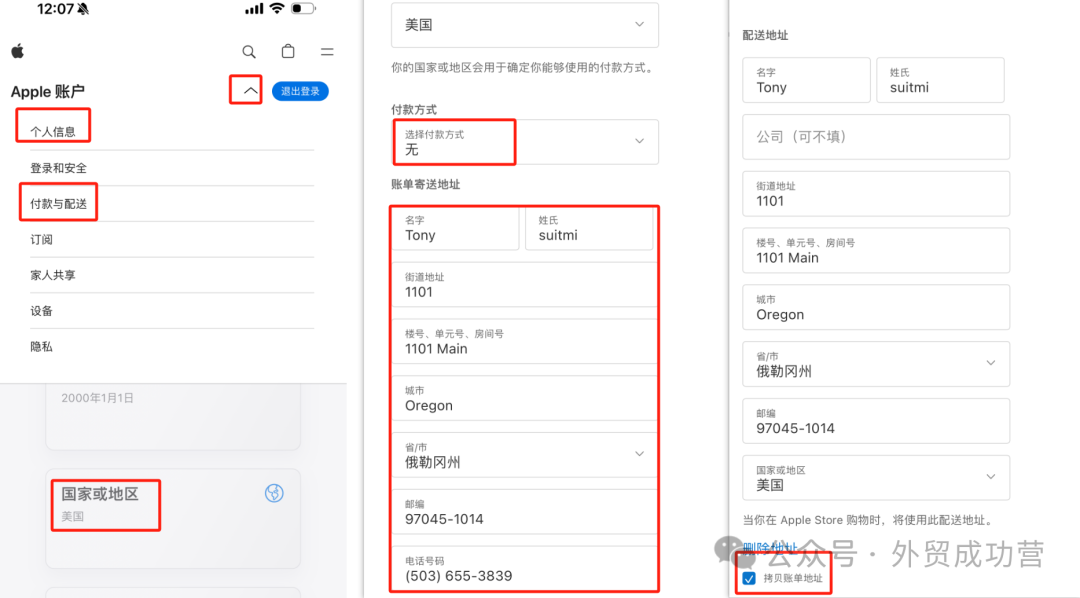Image resolution: width=1080 pixels, height=598 pixels.
Task: Click billing 楼号、单元号、房间号 field
Action: [525, 341]
